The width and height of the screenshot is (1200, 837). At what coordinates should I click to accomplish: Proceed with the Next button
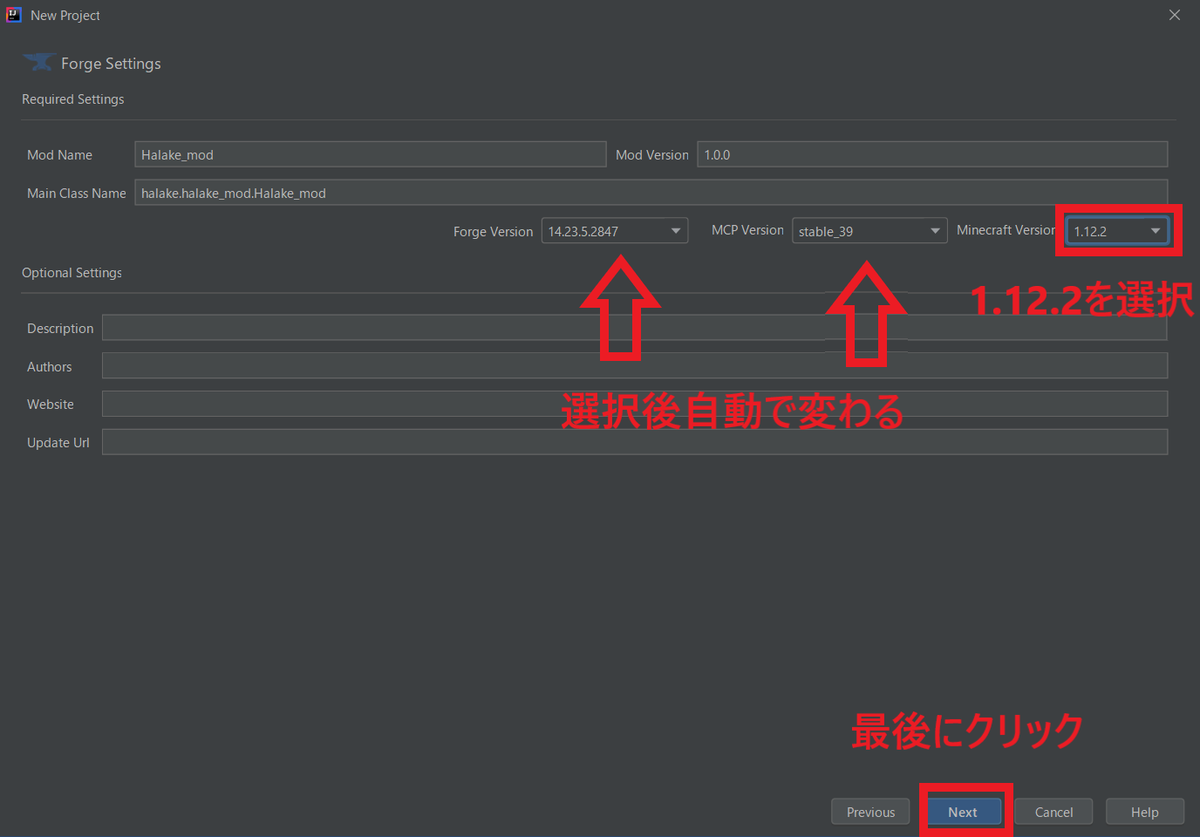[963, 812]
